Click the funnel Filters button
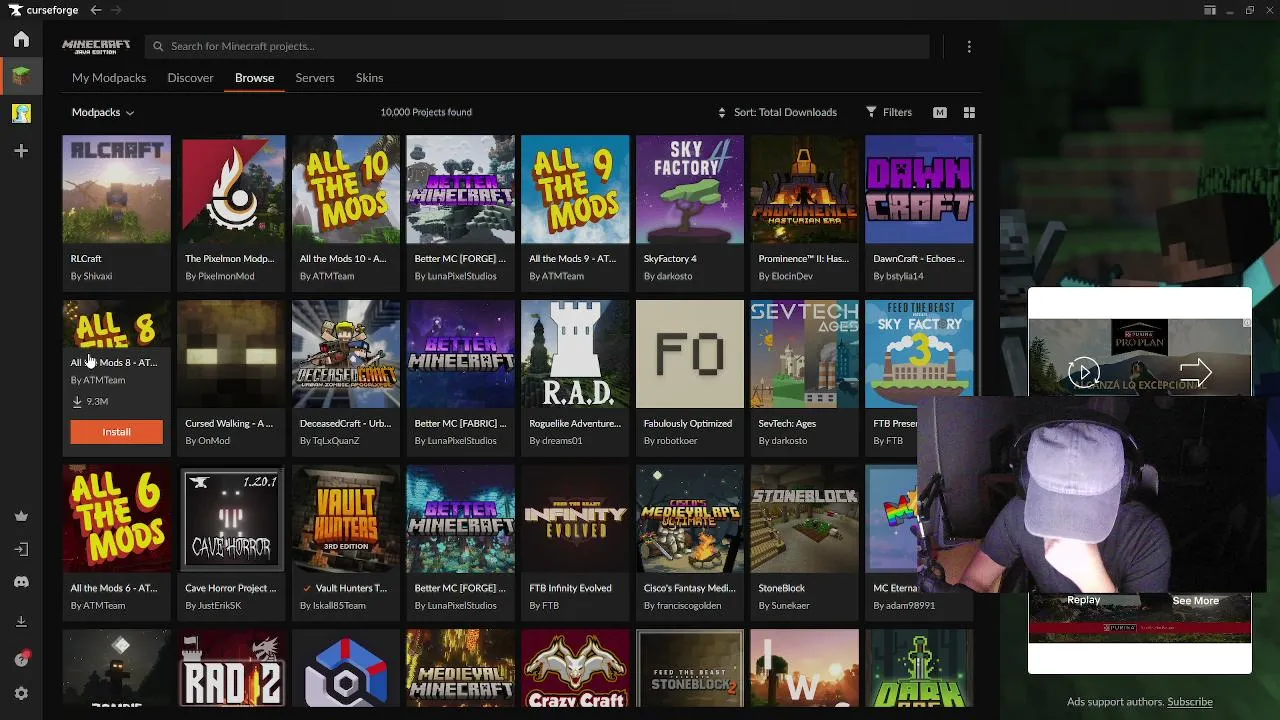Viewport: 1280px width, 720px height. pyautogui.click(x=889, y=112)
